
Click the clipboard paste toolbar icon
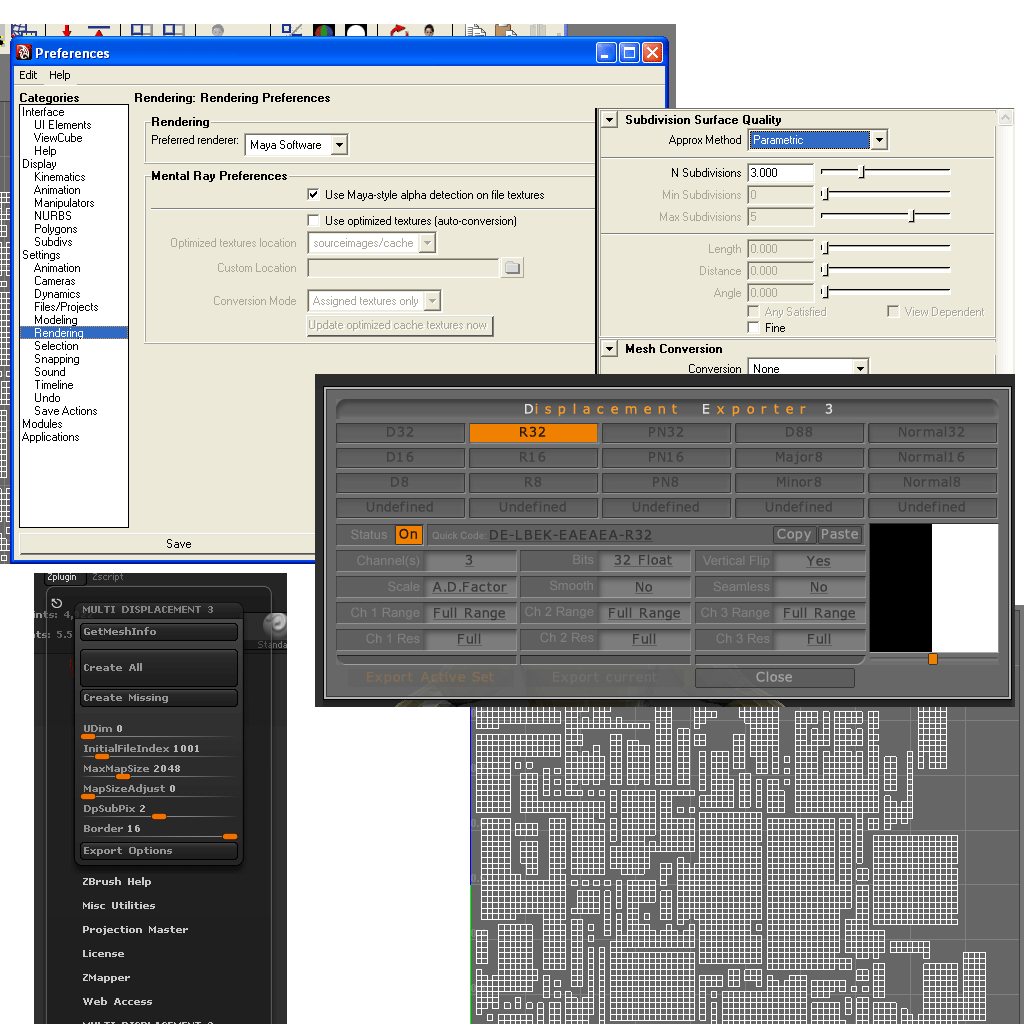coord(506,31)
